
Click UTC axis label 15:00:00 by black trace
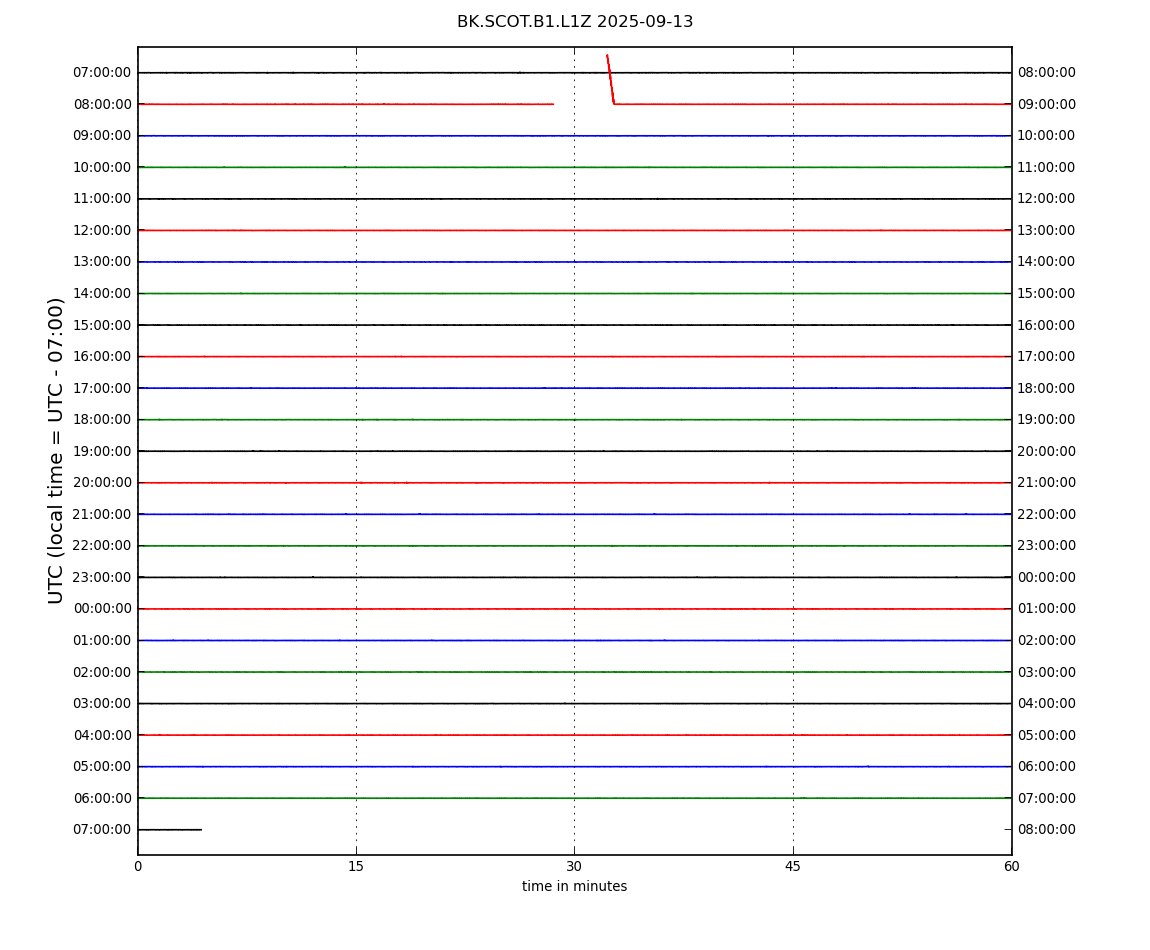[x=102, y=325]
